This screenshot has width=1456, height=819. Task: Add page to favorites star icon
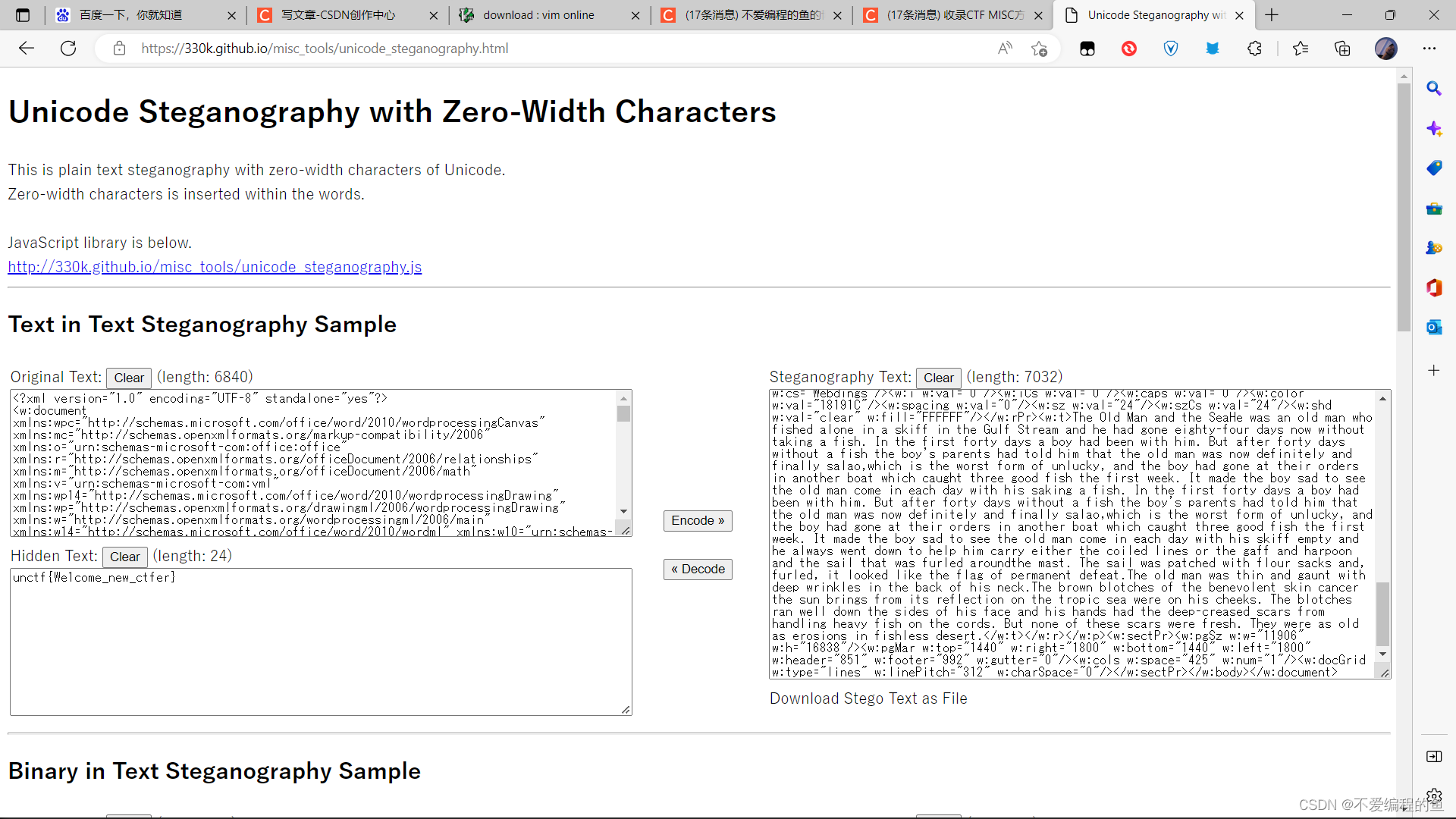coord(1039,49)
